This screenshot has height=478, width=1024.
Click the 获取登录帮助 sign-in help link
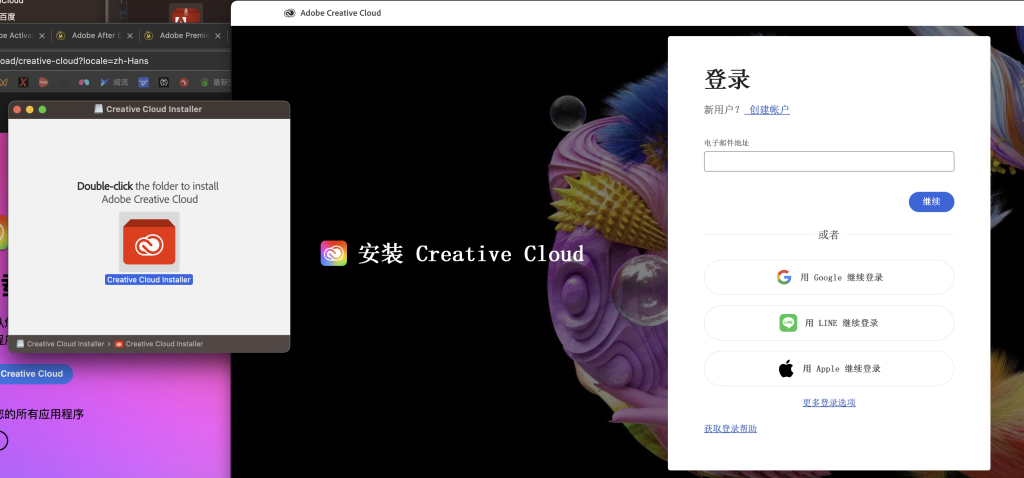tap(730, 429)
